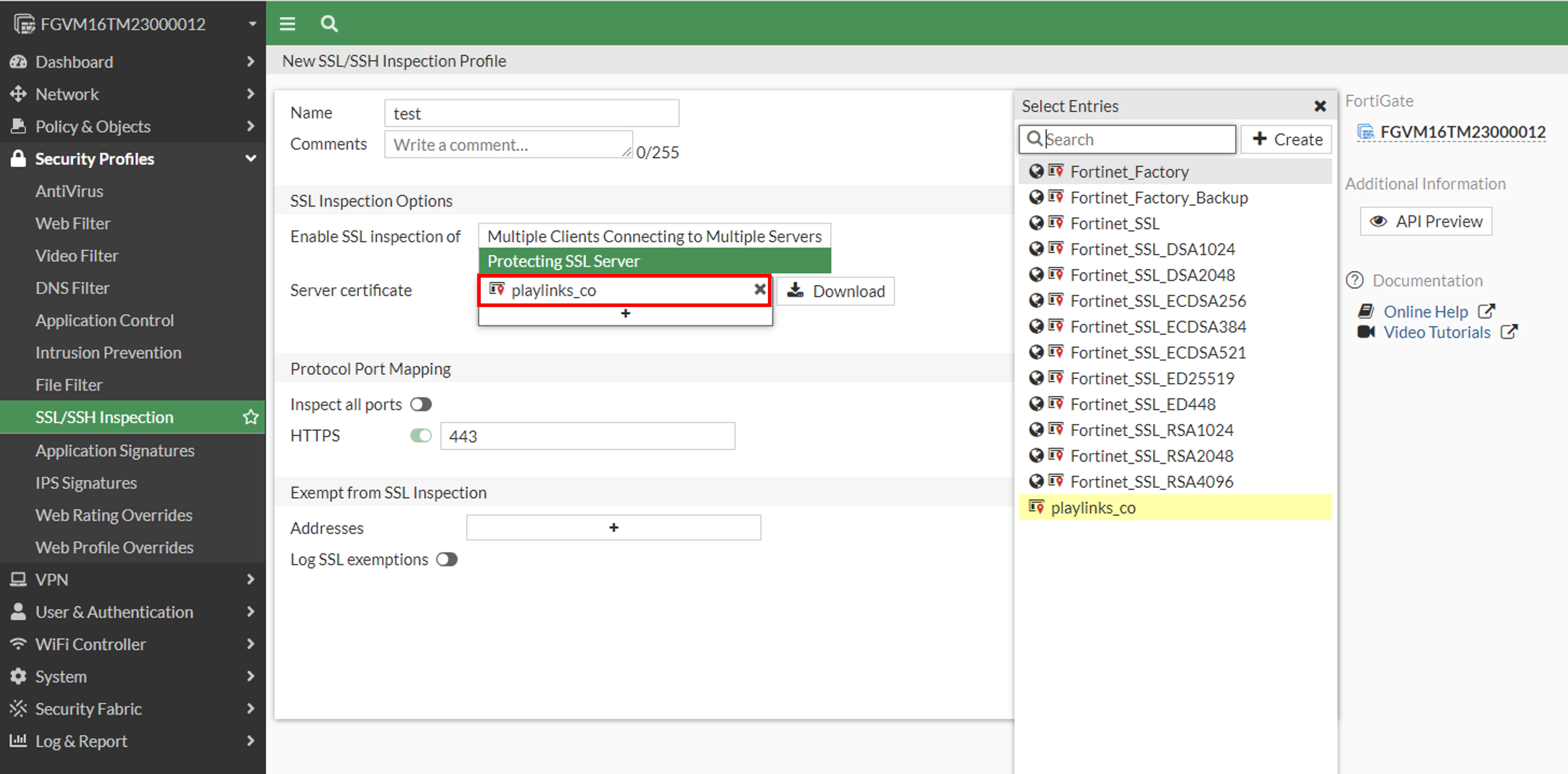Image resolution: width=1568 pixels, height=774 pixels.
Task: Collapse the Security Profiles section chevron
Action: click(251, 158)
